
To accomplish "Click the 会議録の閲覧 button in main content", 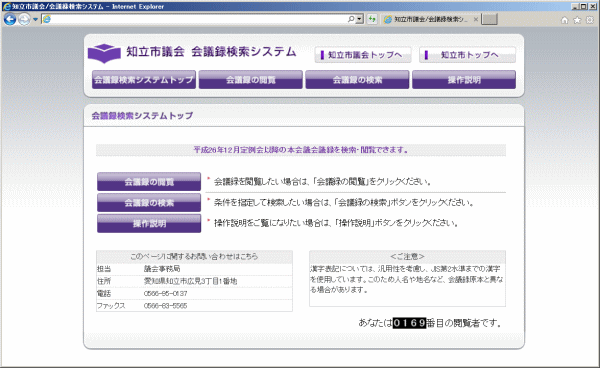I will click(x=149, y=182).
